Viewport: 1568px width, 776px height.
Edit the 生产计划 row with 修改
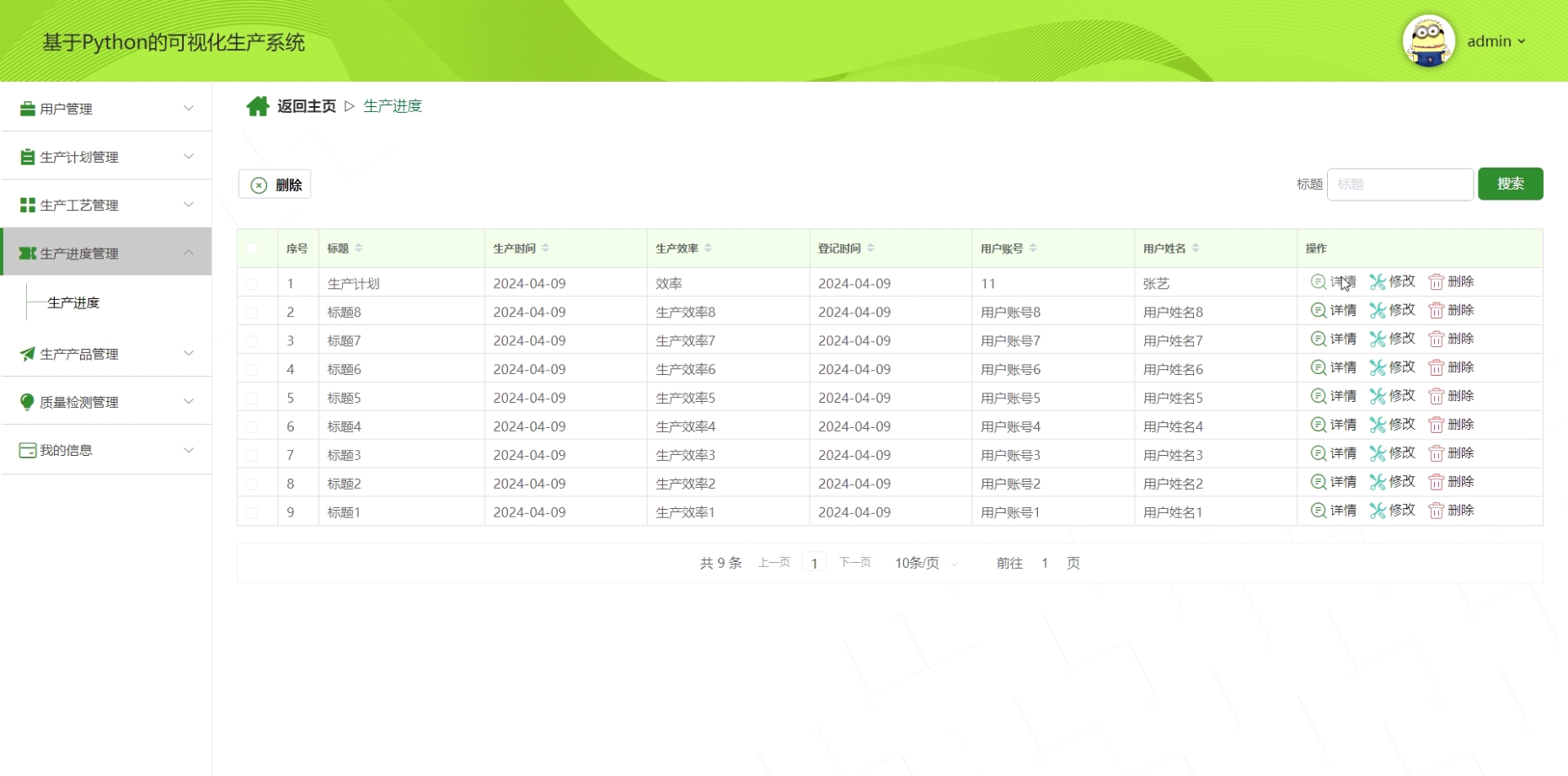(x=1392, y=281)
